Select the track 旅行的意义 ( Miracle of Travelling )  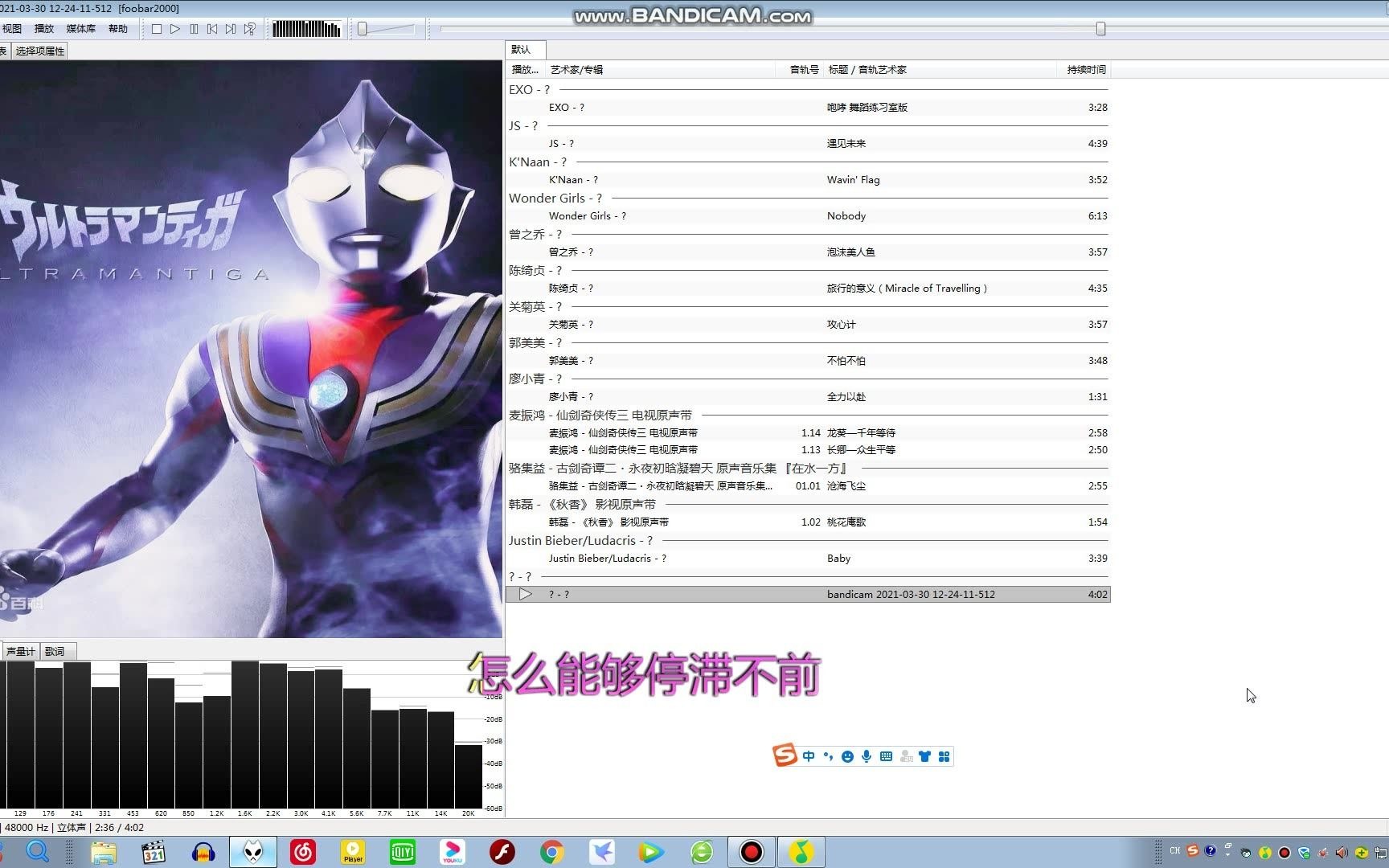(x=808, y=289)
